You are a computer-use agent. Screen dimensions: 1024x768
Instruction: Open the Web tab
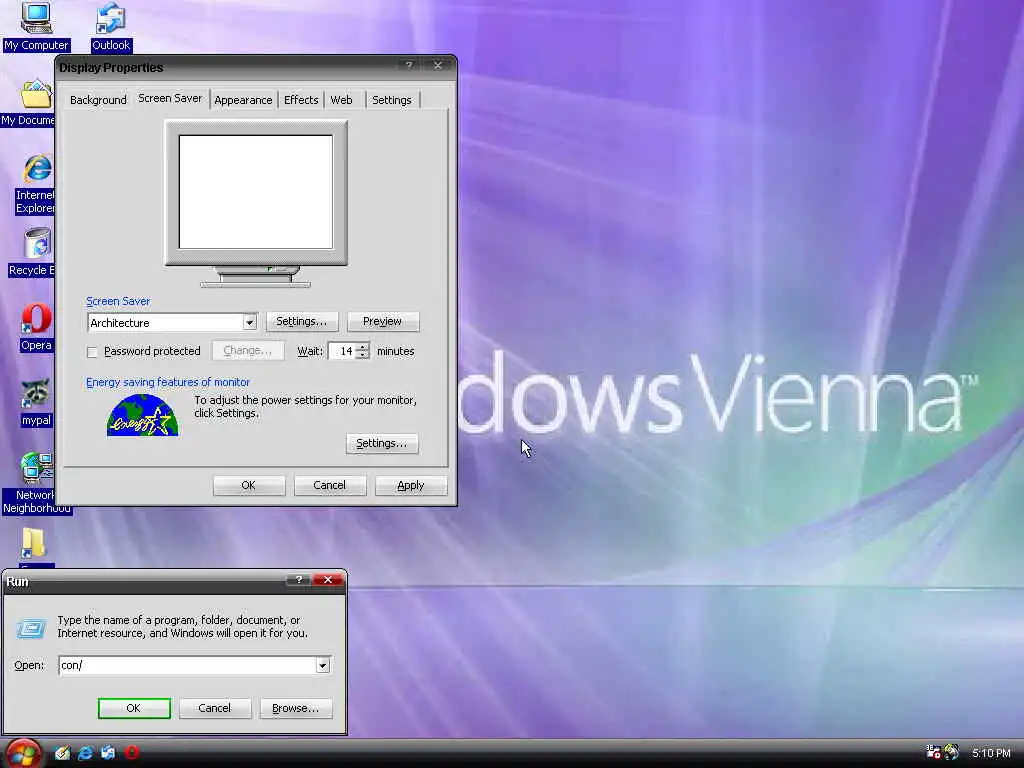[x=341, y=100]
